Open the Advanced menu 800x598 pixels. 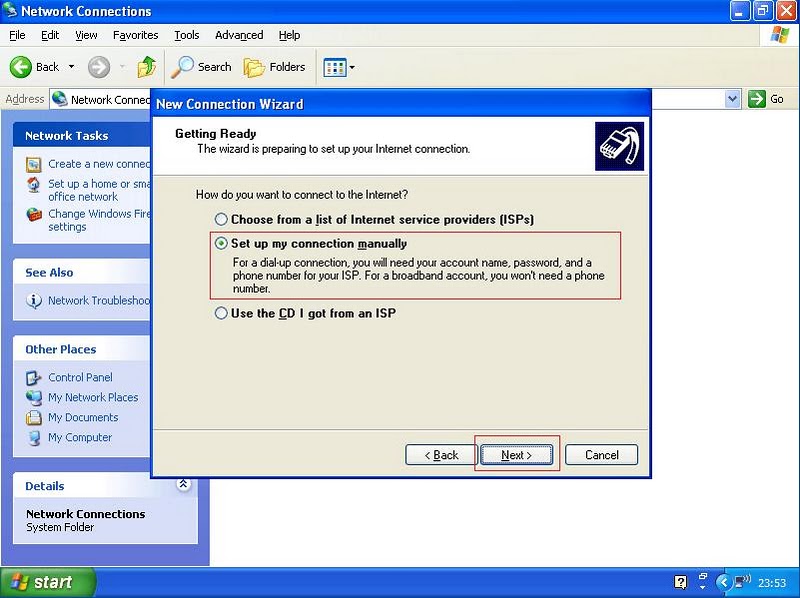[x=239, y=35]
